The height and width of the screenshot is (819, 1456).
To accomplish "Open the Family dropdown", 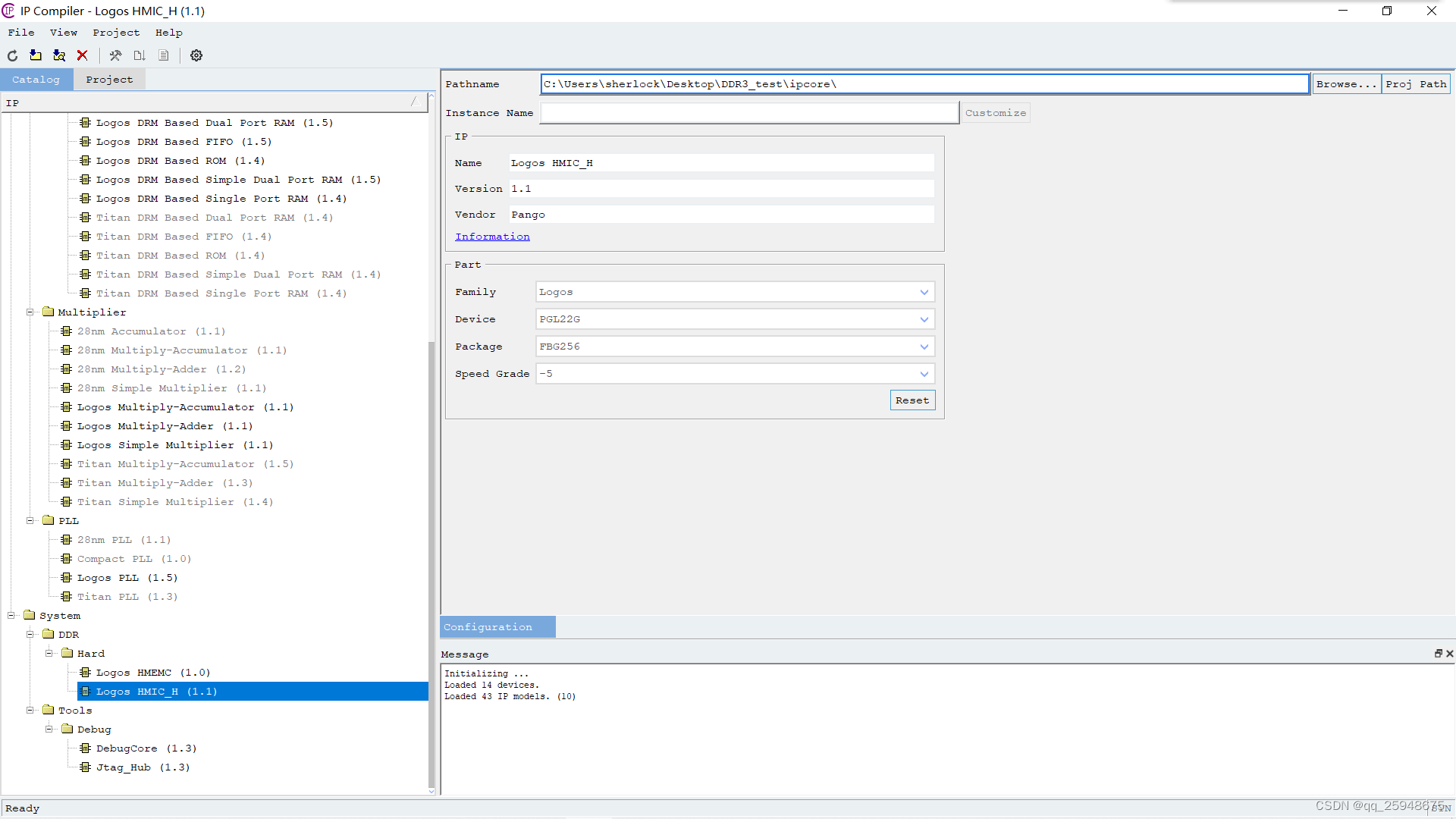I will click(x=924, y=292).
